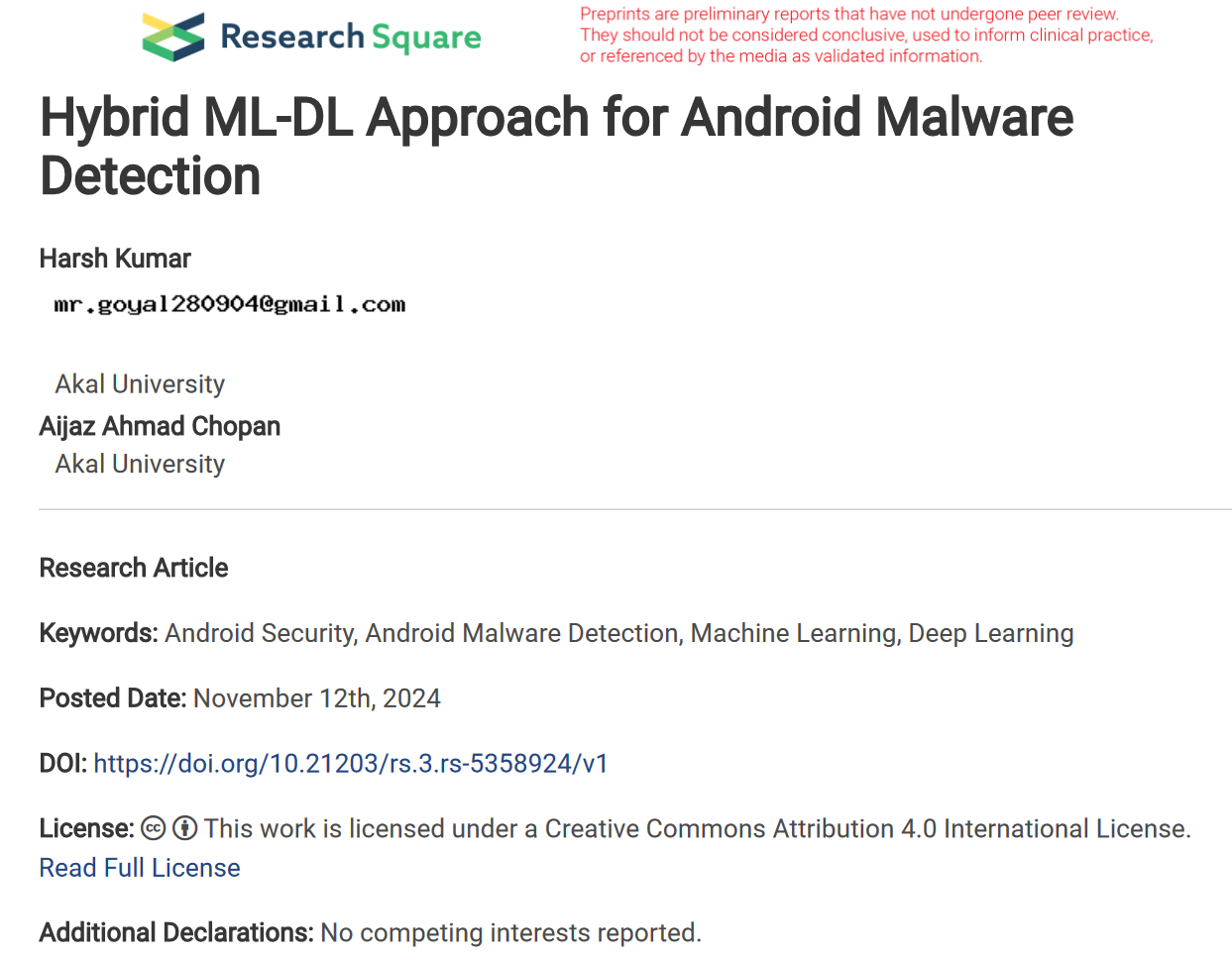
Task: Click the Research Article heading
Action: (x=134, y=568)
